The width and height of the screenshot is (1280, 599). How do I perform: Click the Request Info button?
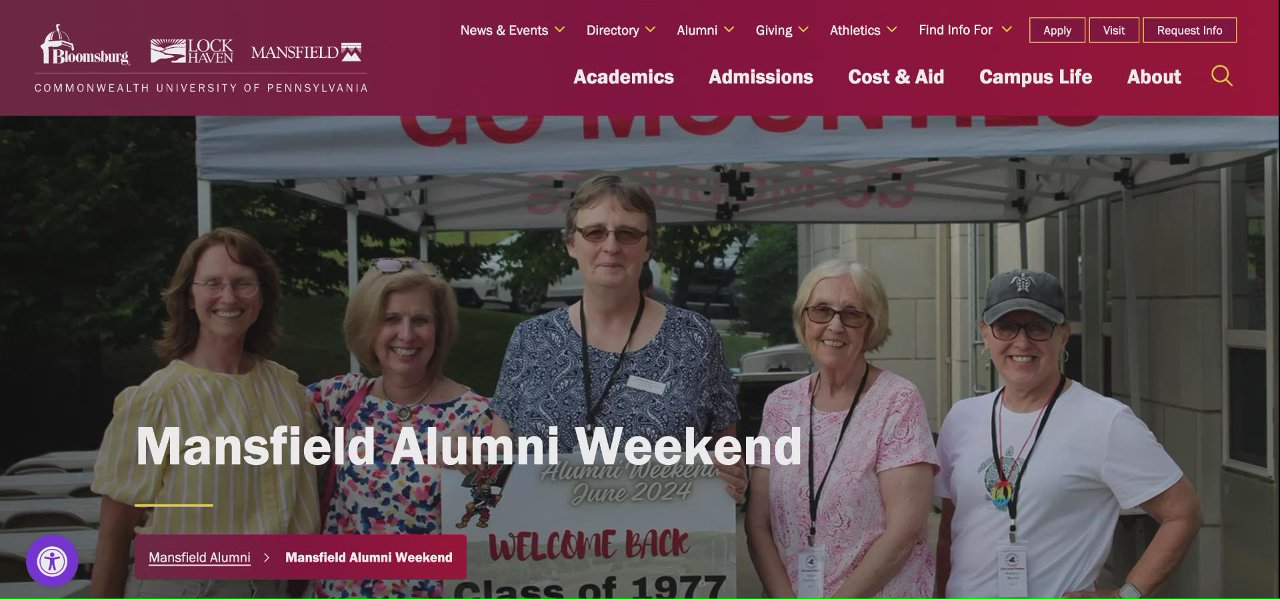[1189, 30]
